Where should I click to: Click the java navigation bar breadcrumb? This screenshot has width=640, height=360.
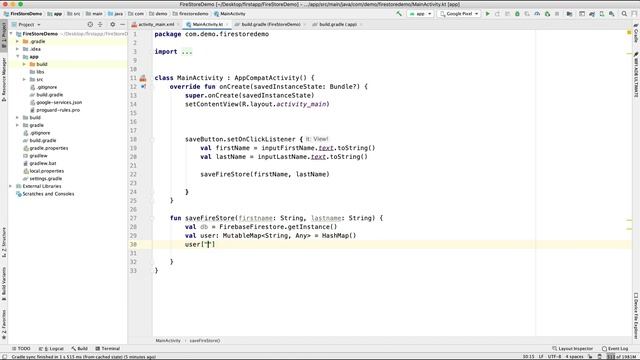click(116, 13)
